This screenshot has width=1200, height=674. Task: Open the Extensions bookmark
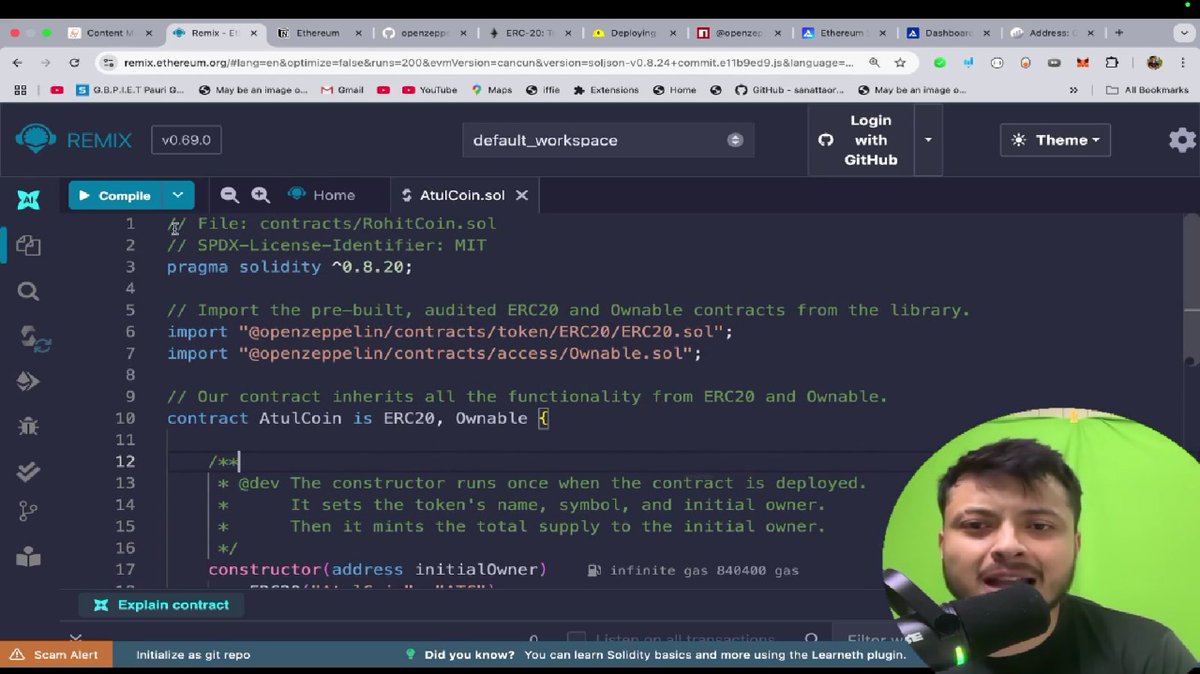coord(606,90)
